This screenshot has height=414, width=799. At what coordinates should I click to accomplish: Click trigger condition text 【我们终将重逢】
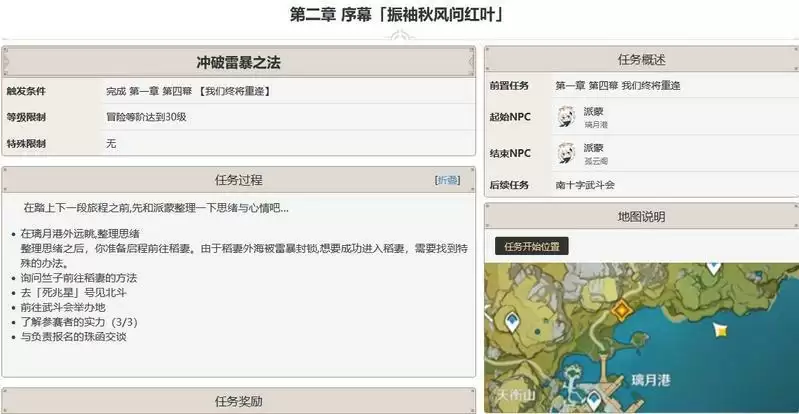point(233,91)
